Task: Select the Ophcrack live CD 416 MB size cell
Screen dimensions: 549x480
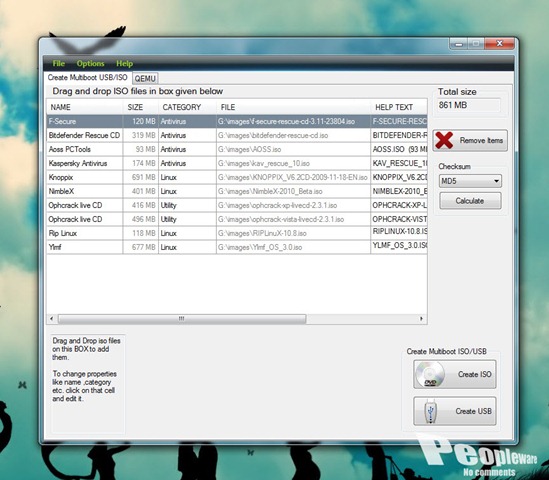Action: pos(140,206)
